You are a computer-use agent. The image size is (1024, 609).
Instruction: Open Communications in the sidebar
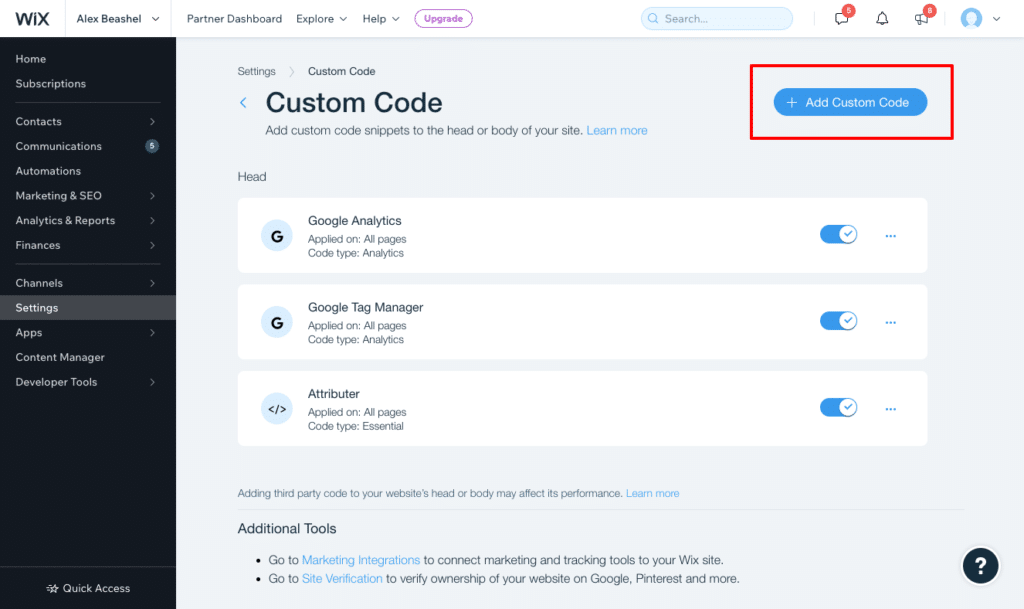59,146
